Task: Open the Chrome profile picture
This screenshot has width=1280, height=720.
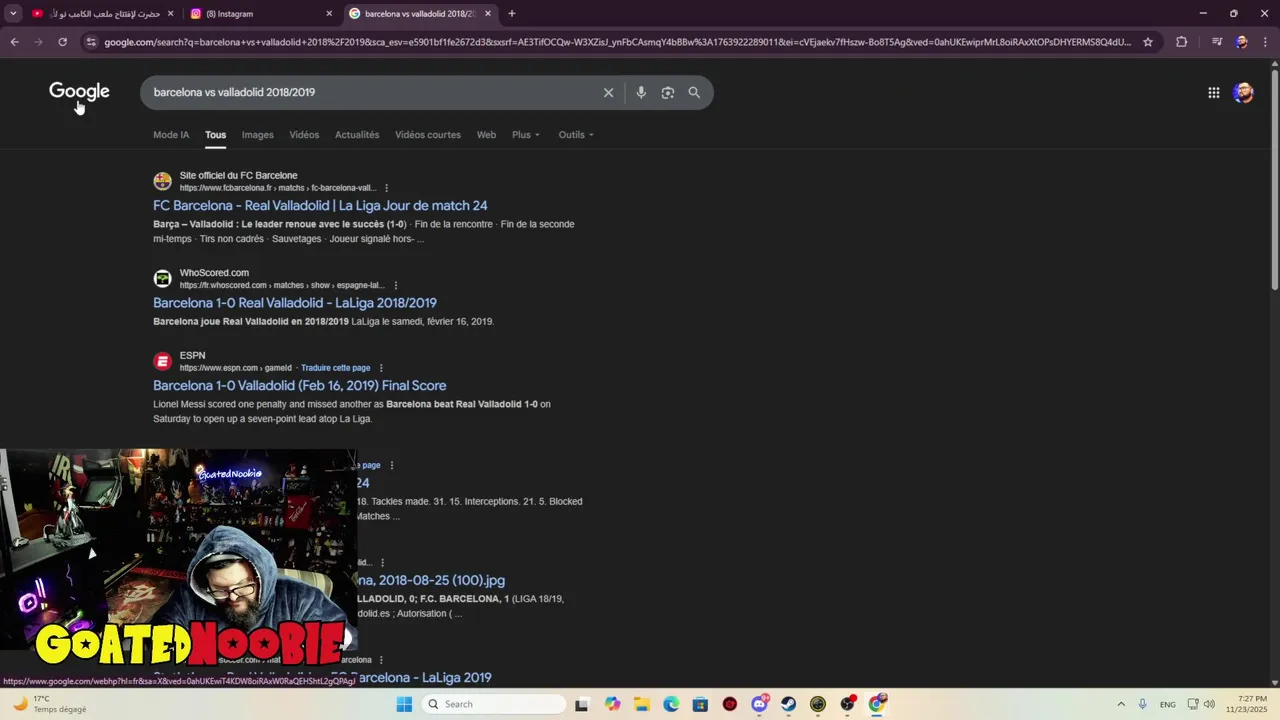Action: 1241,42
